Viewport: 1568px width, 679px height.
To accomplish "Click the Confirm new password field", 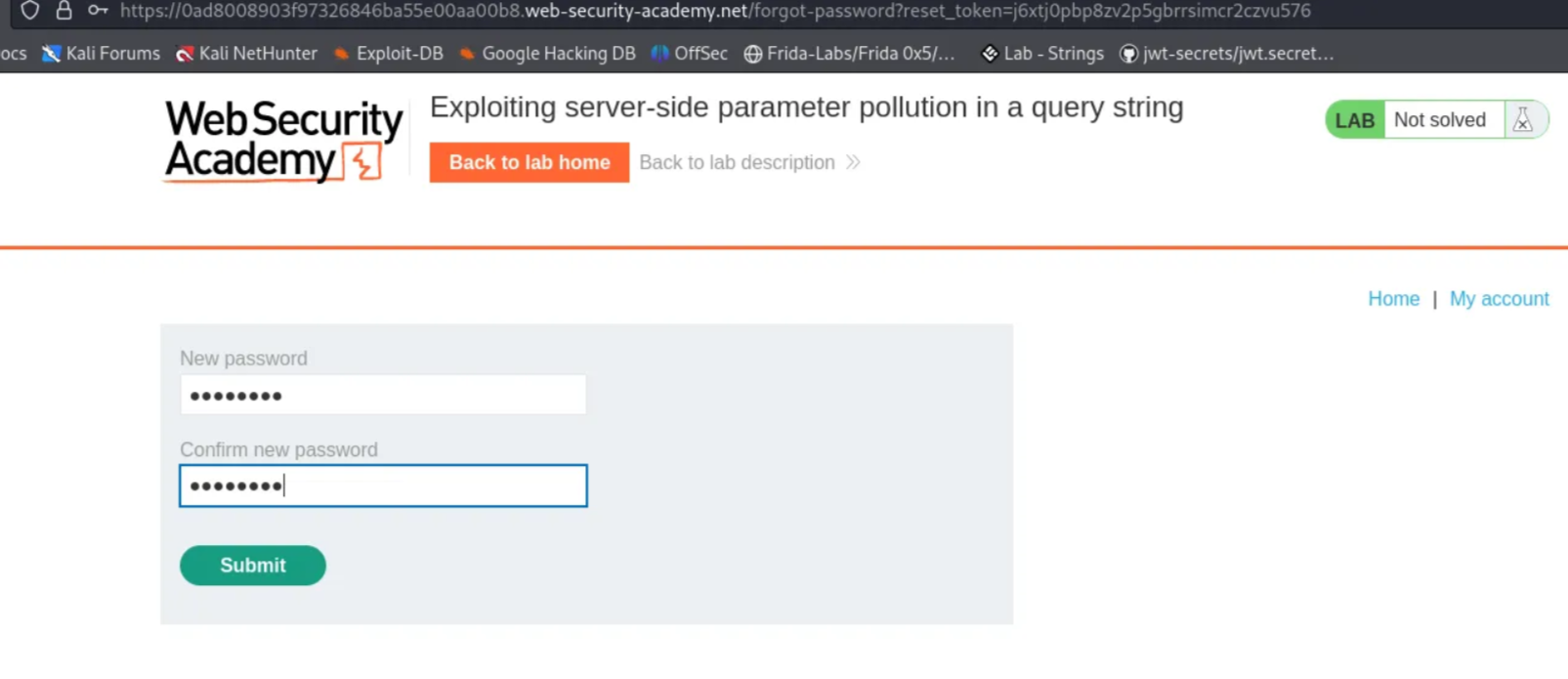I will click(x=383, y=486).
